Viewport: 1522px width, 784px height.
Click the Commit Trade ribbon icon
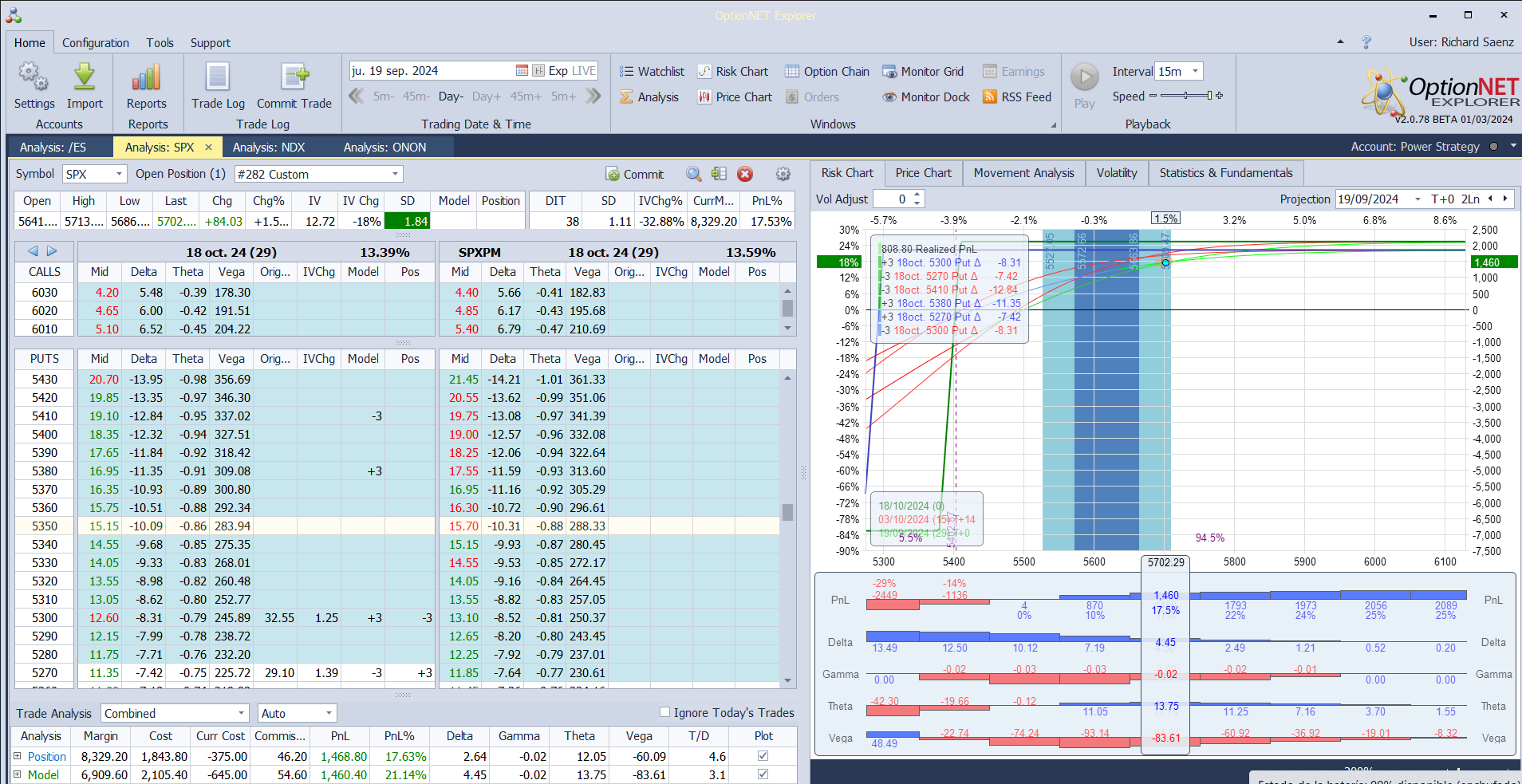click(294, 77)
